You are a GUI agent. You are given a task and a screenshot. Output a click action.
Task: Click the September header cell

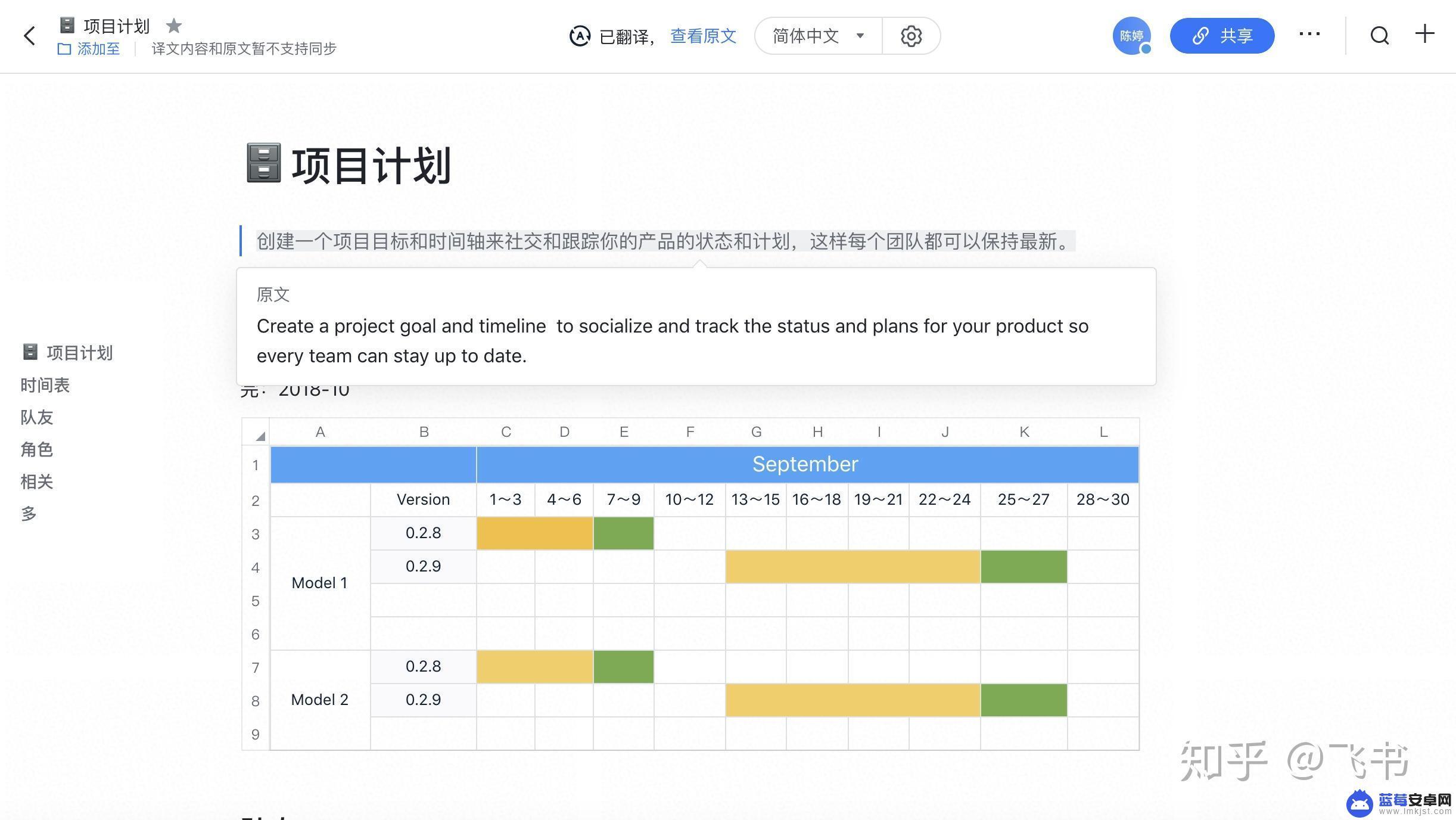tap(807, 464)
